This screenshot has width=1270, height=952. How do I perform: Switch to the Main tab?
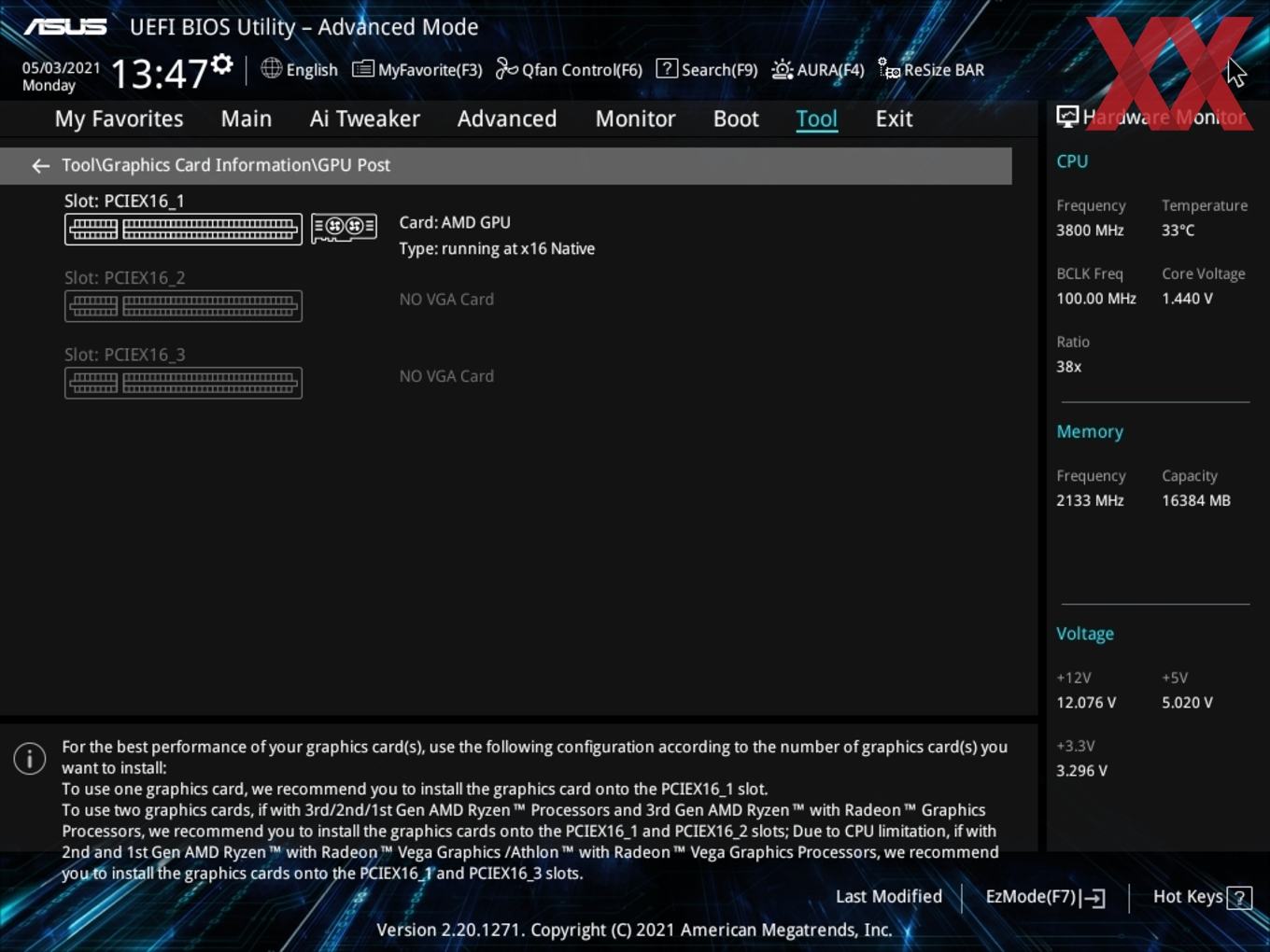click(x=247, y=119)
